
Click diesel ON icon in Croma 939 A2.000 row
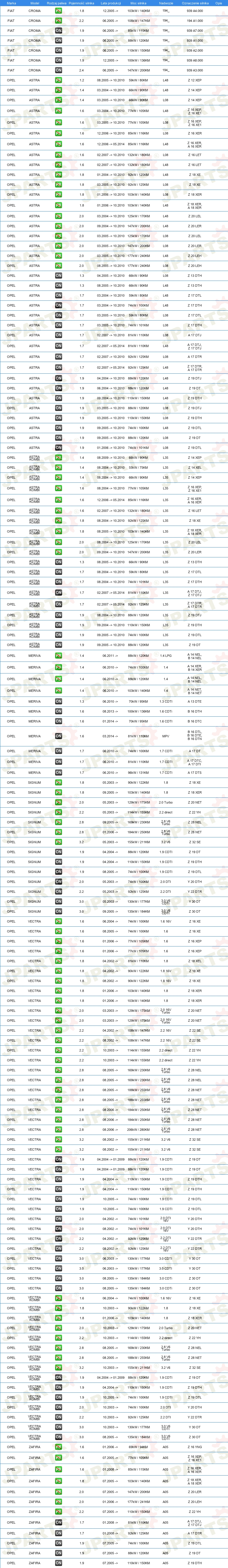58,50
